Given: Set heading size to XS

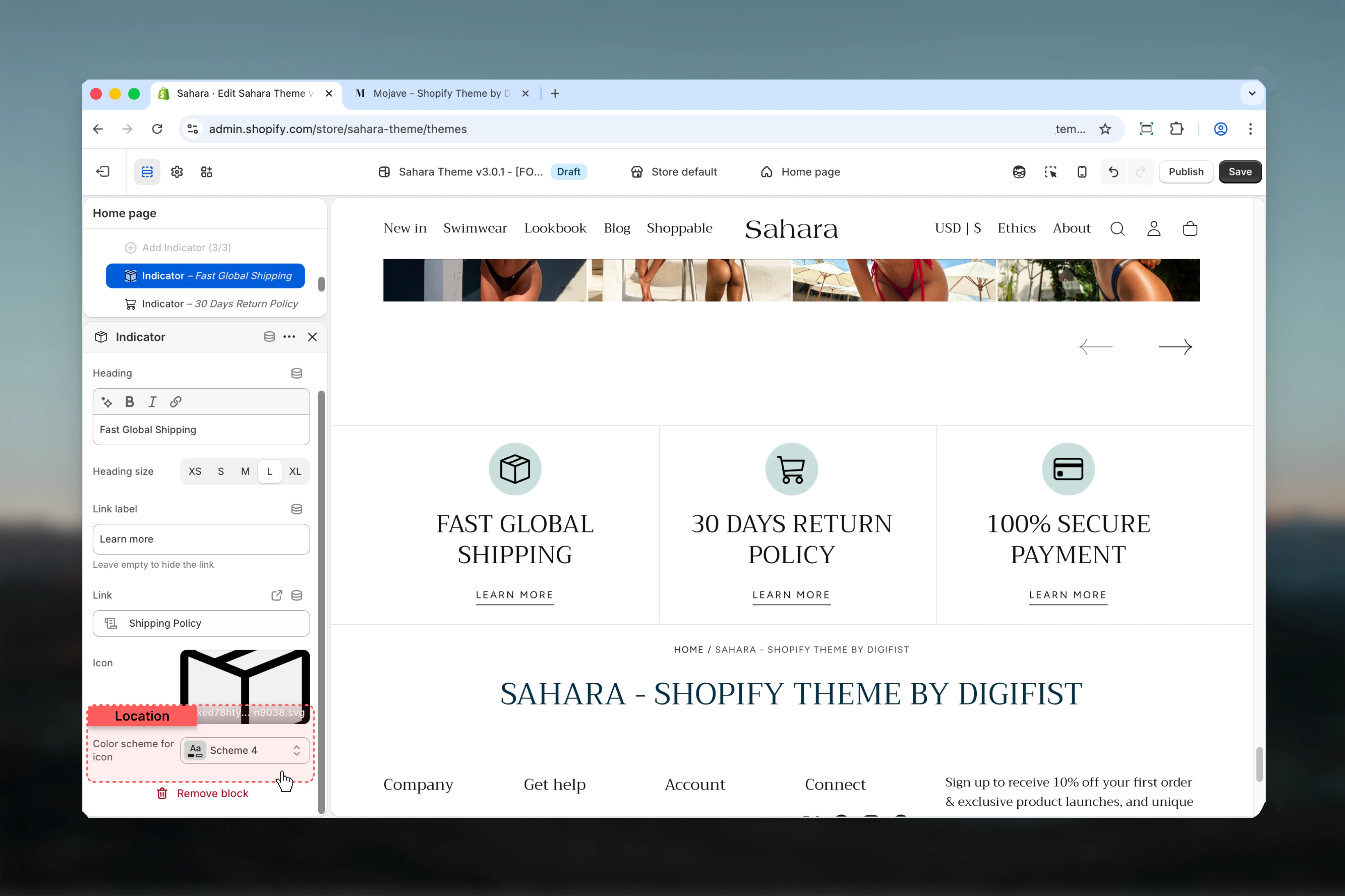Looking at the screenshot, I should pyautogui.click(x=195, y=471).
